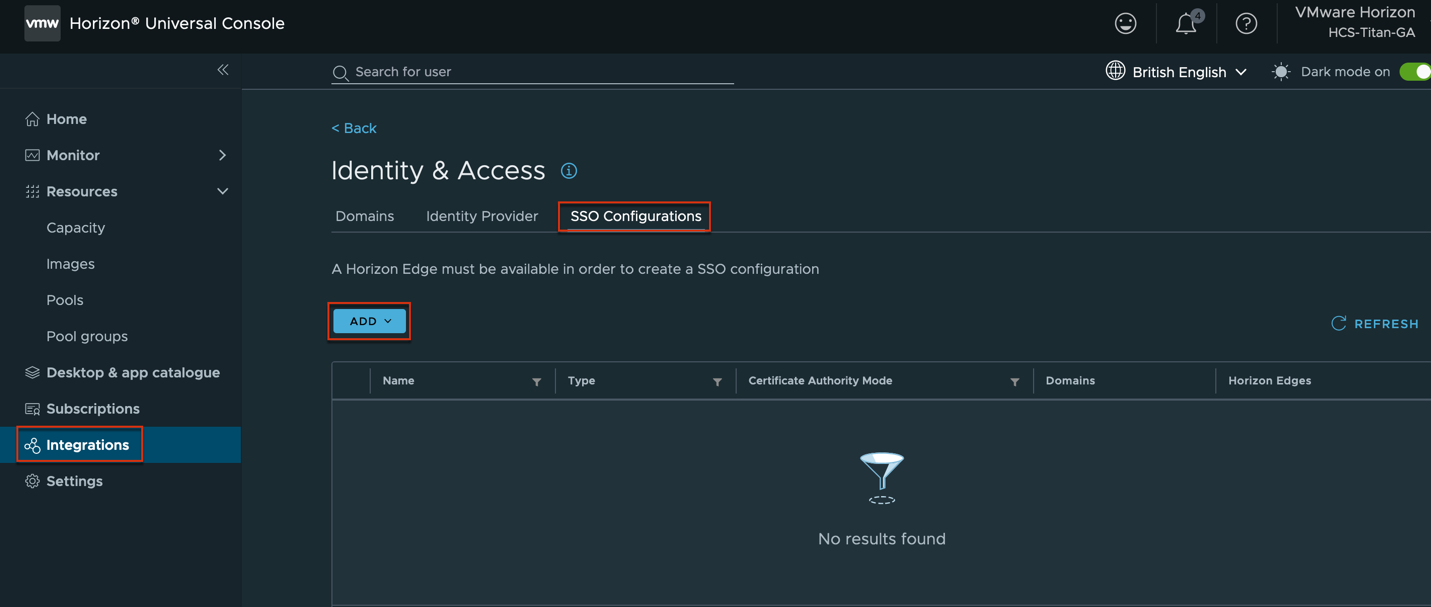The width and height of the screenshot is (1431, 607).
Task: Select the SSO Configurations tab
Action: pyautogui.click(x=636, y=216)
